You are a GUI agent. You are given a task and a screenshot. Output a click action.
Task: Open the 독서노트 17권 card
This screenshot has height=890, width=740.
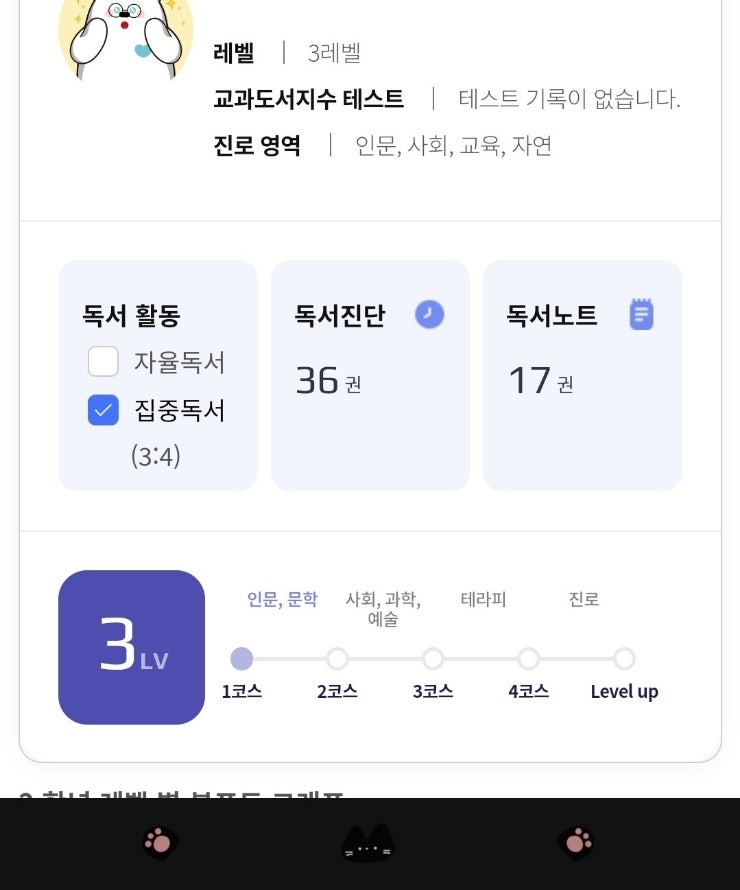[x=582, y=376]
